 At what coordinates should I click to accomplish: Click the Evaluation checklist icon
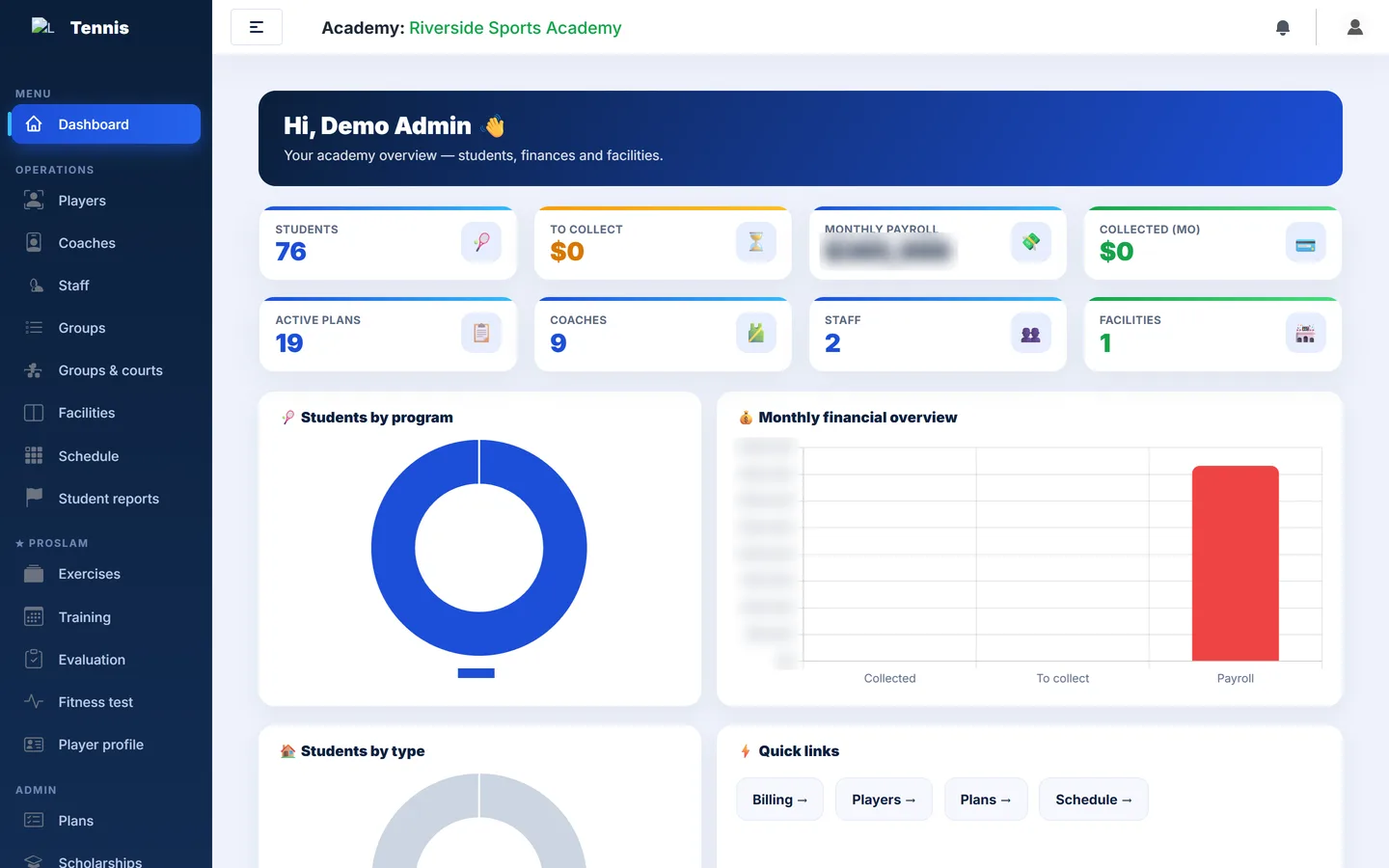click(34, 659)
